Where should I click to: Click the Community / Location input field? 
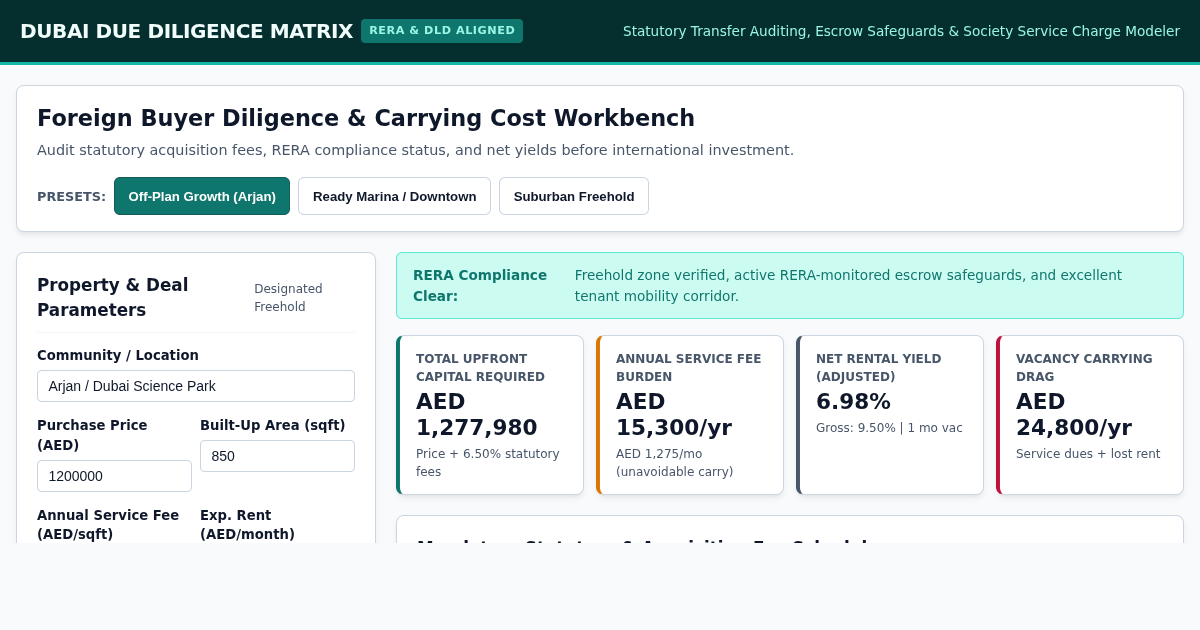click(196, 386)
